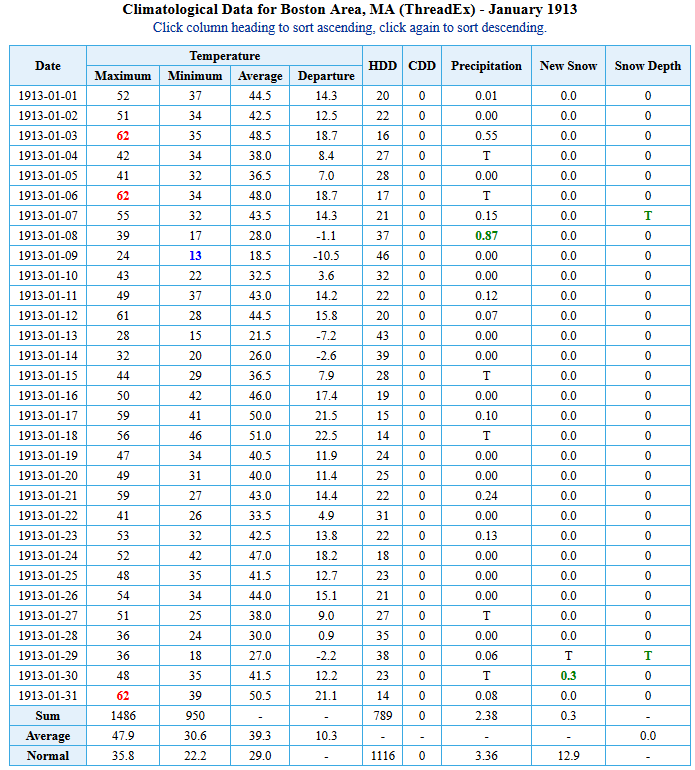Sort by HDD column heading
Image resolution: width=695 pixels, height=770 pixels.
[x=383, y=66]
